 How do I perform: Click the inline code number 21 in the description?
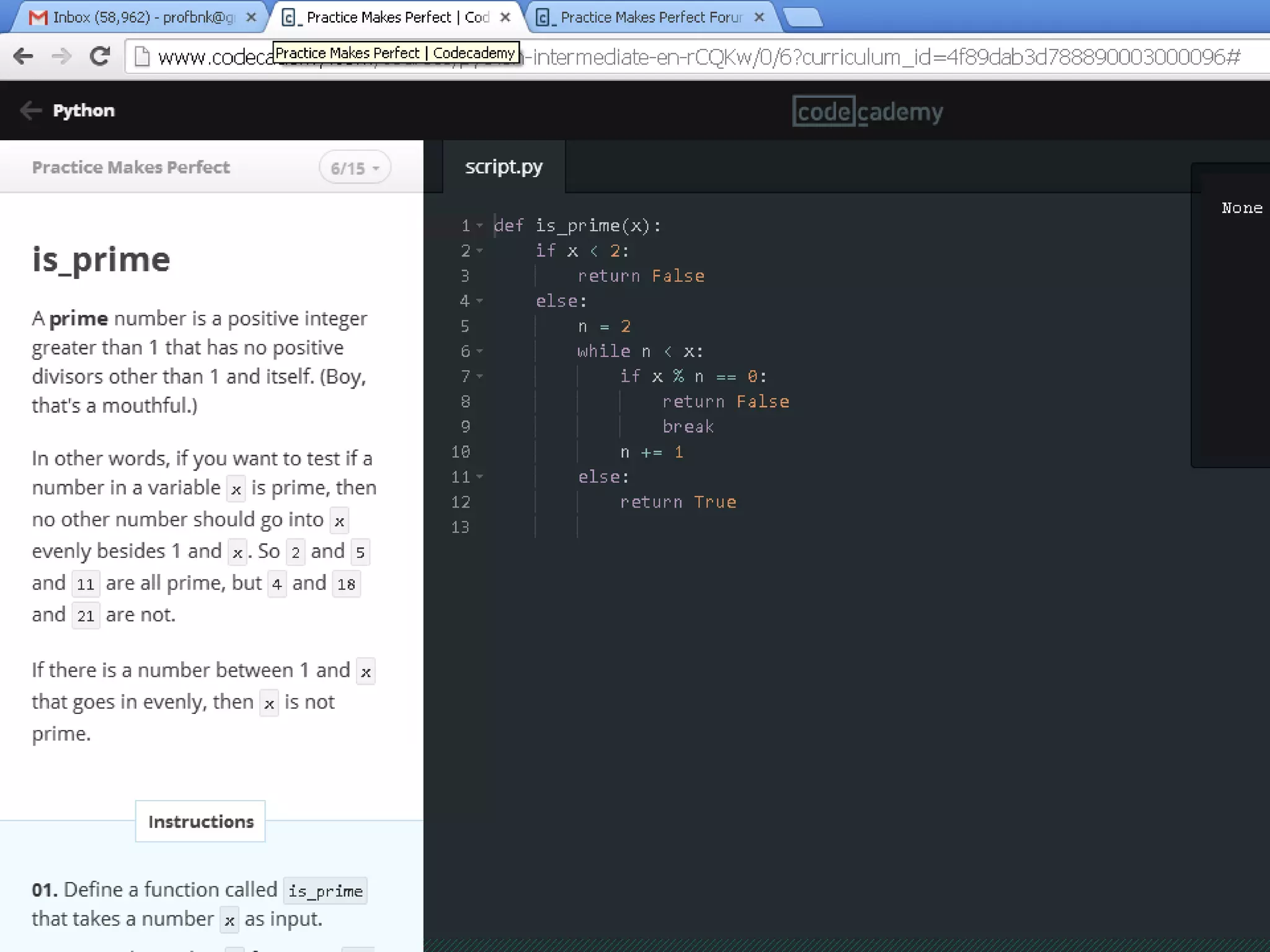86,615
